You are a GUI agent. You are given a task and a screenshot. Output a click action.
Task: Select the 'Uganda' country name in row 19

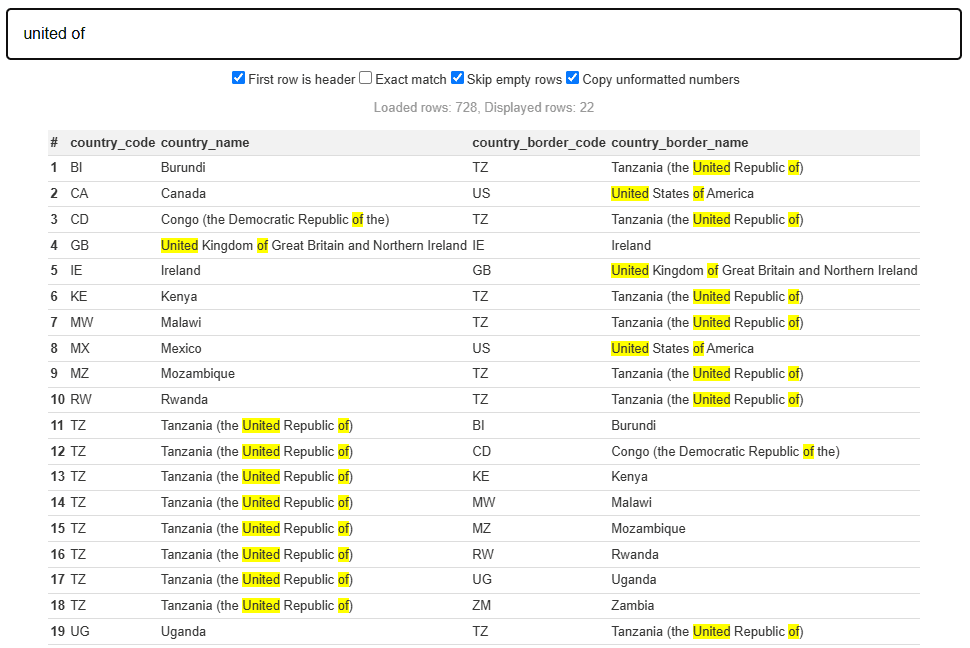(x=183, y=632)
